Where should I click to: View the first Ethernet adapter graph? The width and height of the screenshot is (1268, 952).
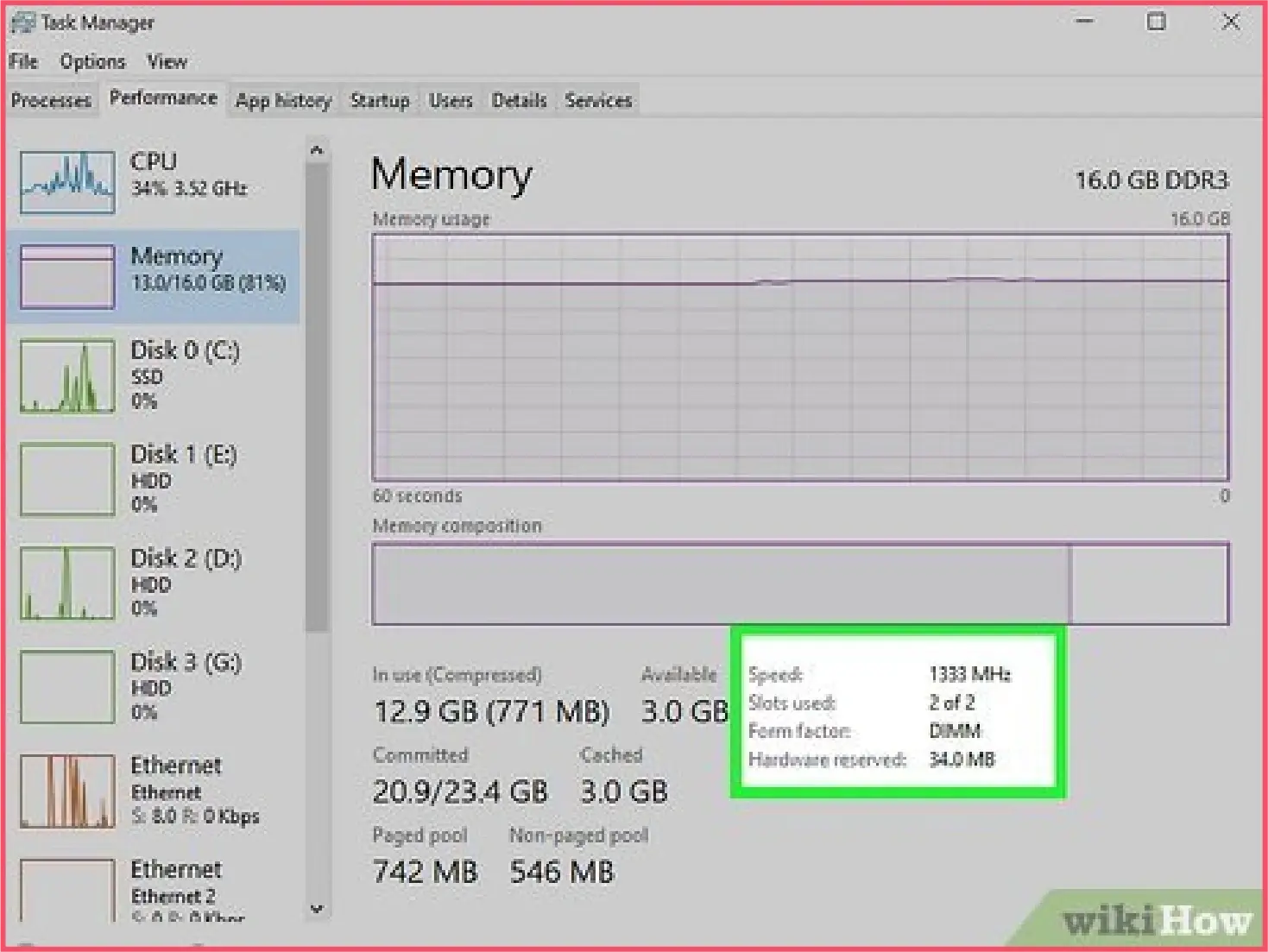pyautogui.click(x=67, y=791)
